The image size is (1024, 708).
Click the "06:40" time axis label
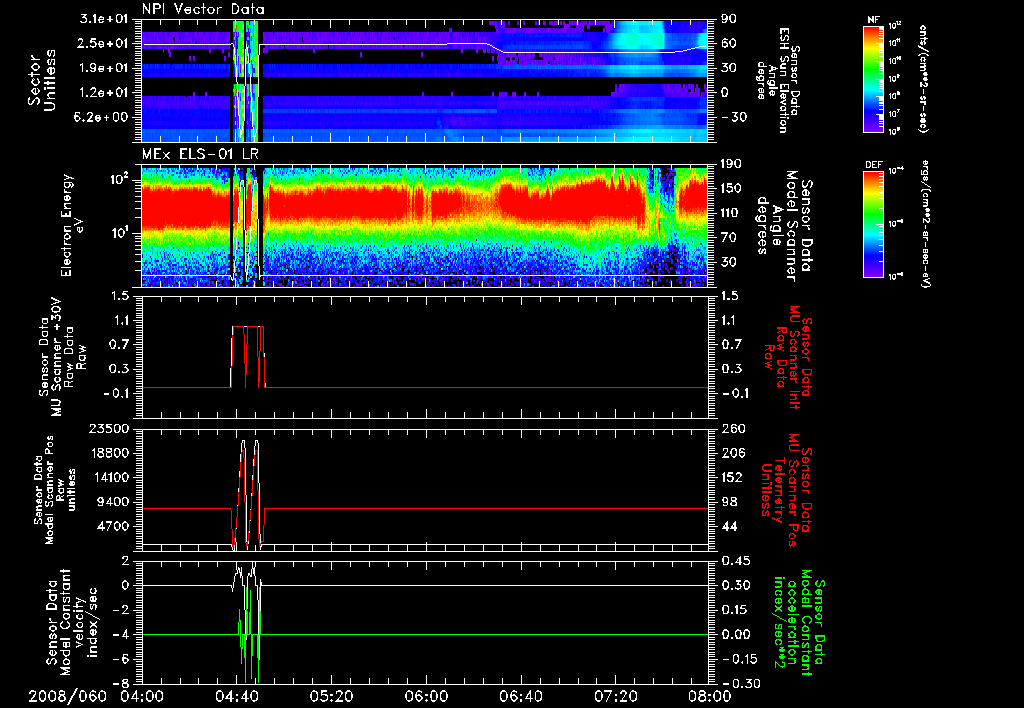520,697
